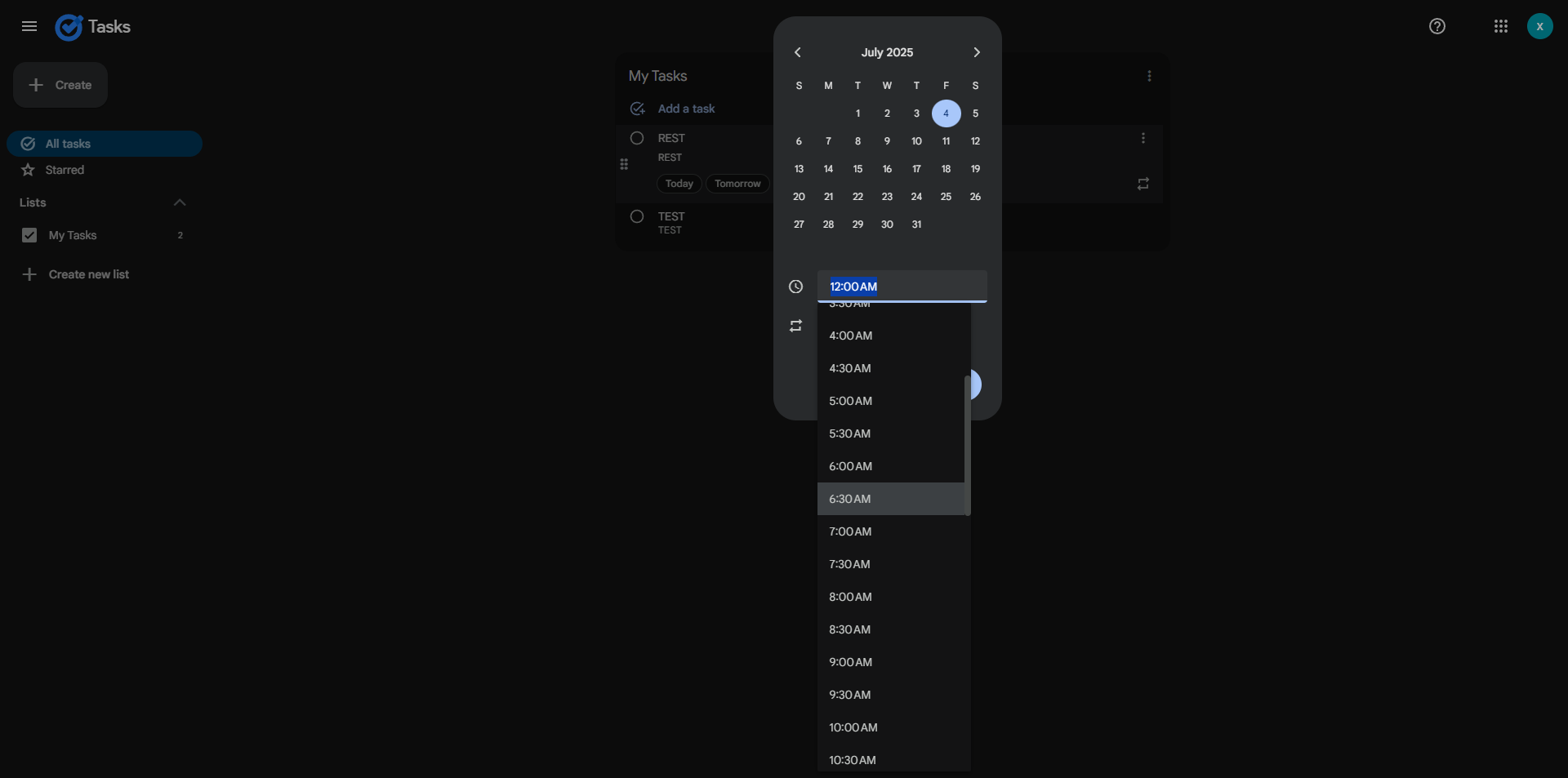Click the Create button
Viewport: 1568px width, 778px height.
60,85
